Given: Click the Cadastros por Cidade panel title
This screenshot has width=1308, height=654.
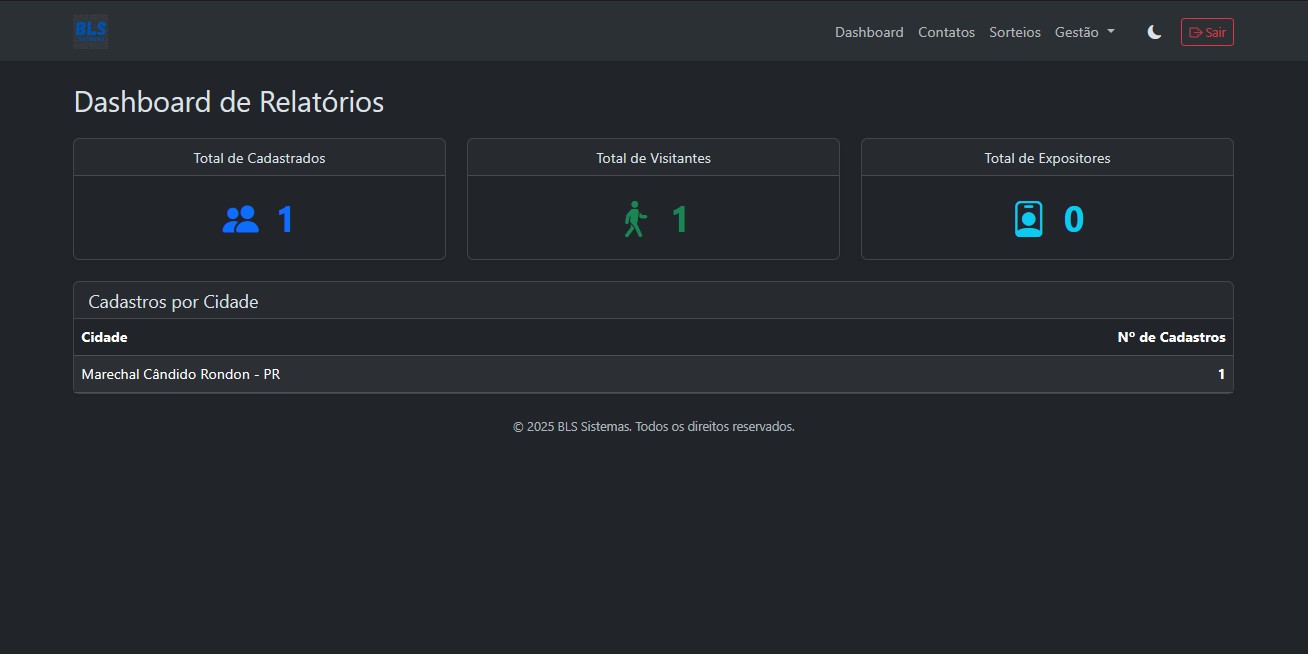Looking at the screenshot, I should pyautogui.click(x=173, y=302).
